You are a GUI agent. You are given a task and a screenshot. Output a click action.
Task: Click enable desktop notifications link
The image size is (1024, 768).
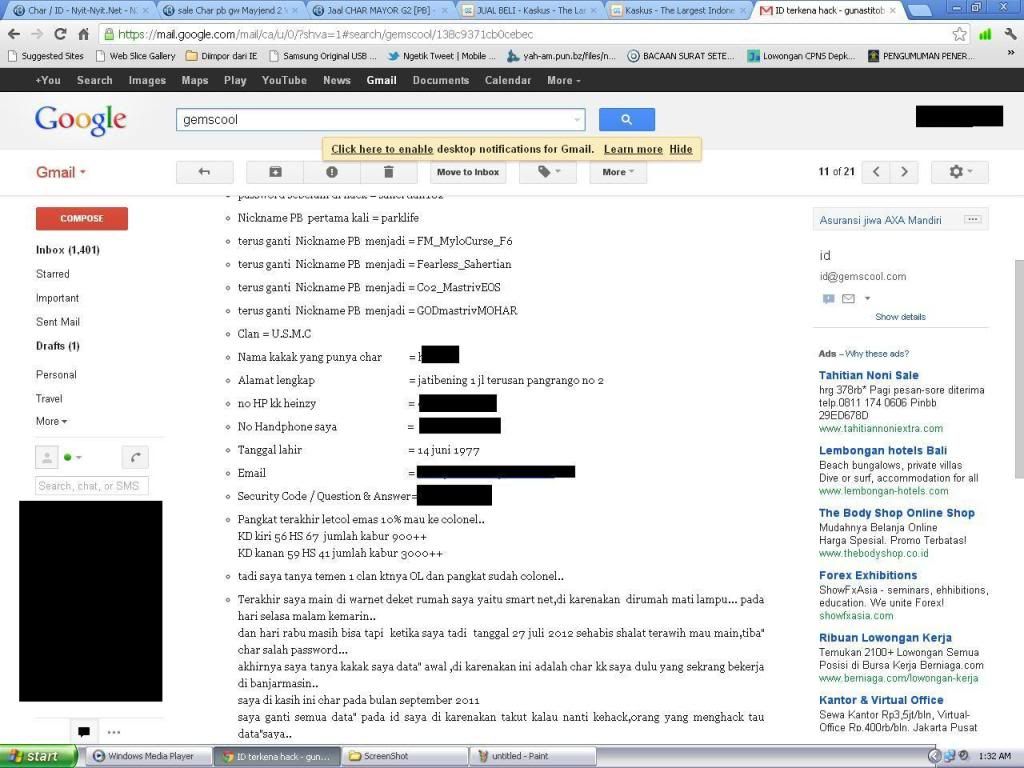click(382, 149)
